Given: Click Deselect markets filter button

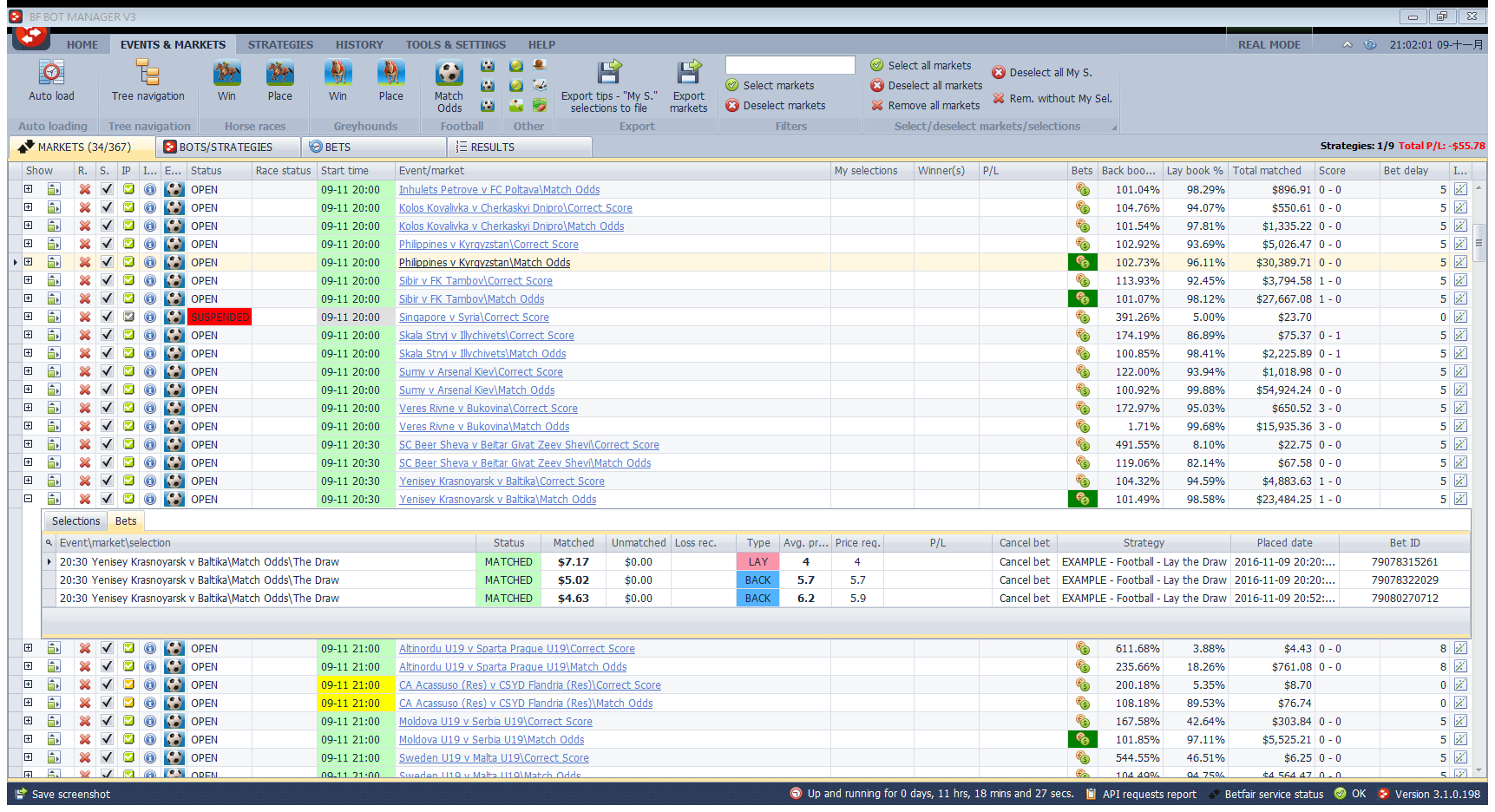Looking at the screenshot, I should tap(776, 105).
